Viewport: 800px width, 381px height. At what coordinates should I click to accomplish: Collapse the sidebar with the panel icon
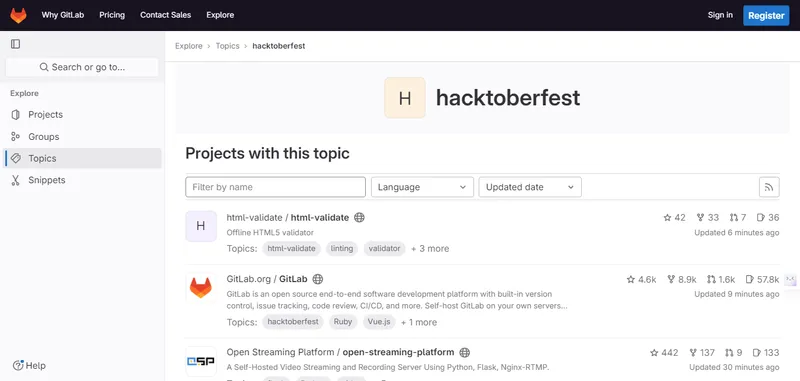[x=16, y=44]
